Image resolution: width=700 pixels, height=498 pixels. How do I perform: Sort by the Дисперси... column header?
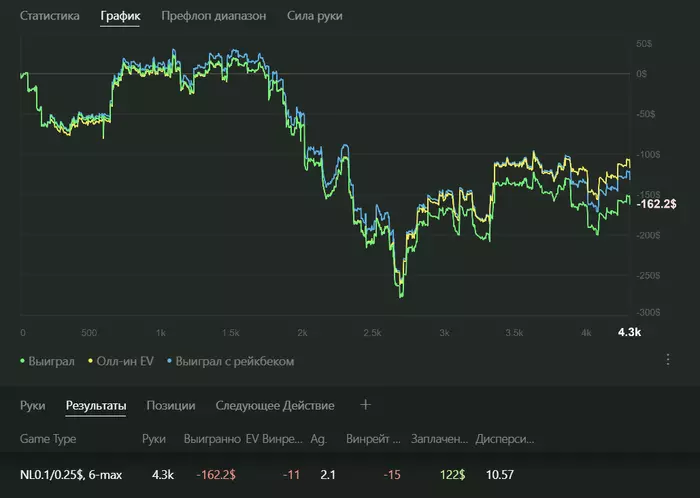504,439
